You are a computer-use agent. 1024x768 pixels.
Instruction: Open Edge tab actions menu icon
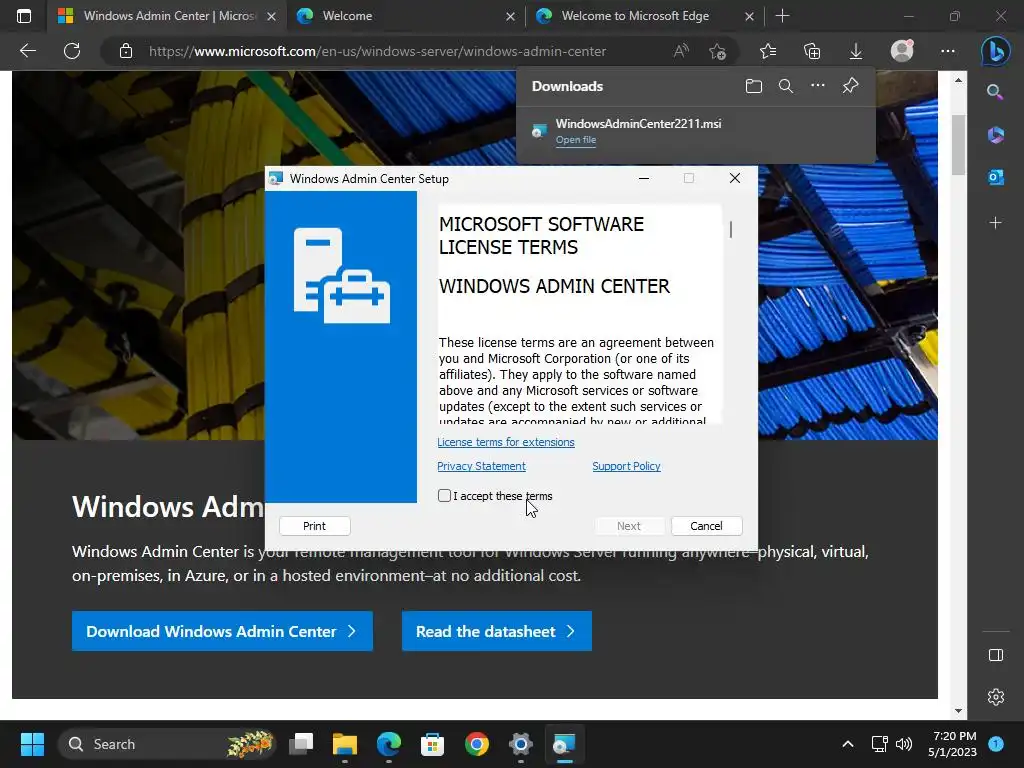tap(24, 16)
